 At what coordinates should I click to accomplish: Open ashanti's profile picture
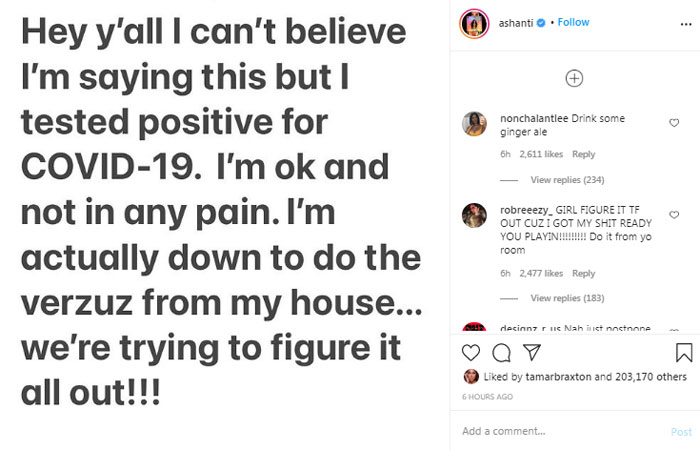pos(474,22)
